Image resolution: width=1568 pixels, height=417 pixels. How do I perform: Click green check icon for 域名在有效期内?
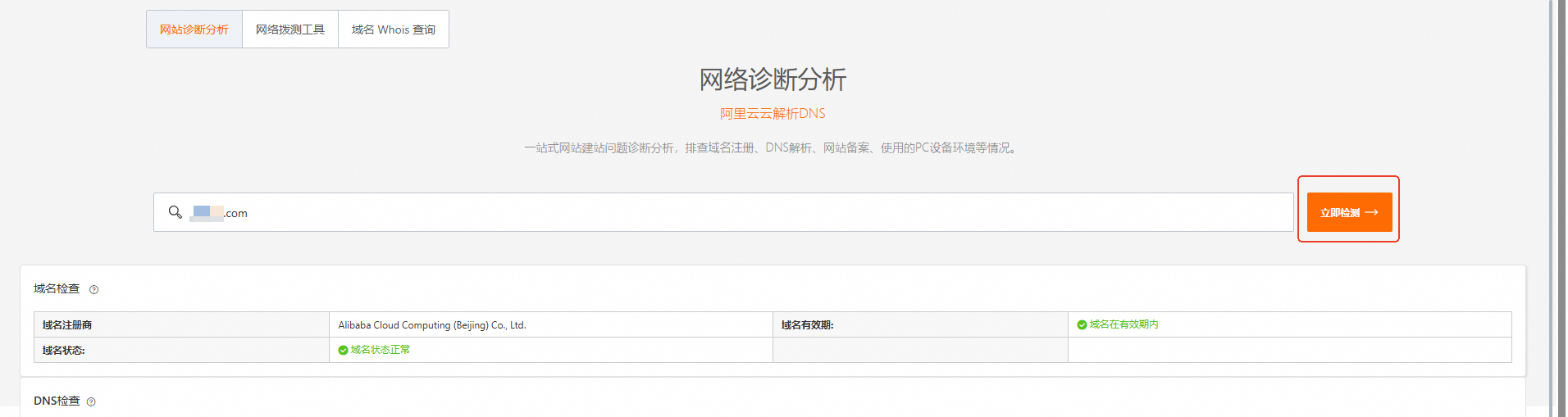[1082, 325]
